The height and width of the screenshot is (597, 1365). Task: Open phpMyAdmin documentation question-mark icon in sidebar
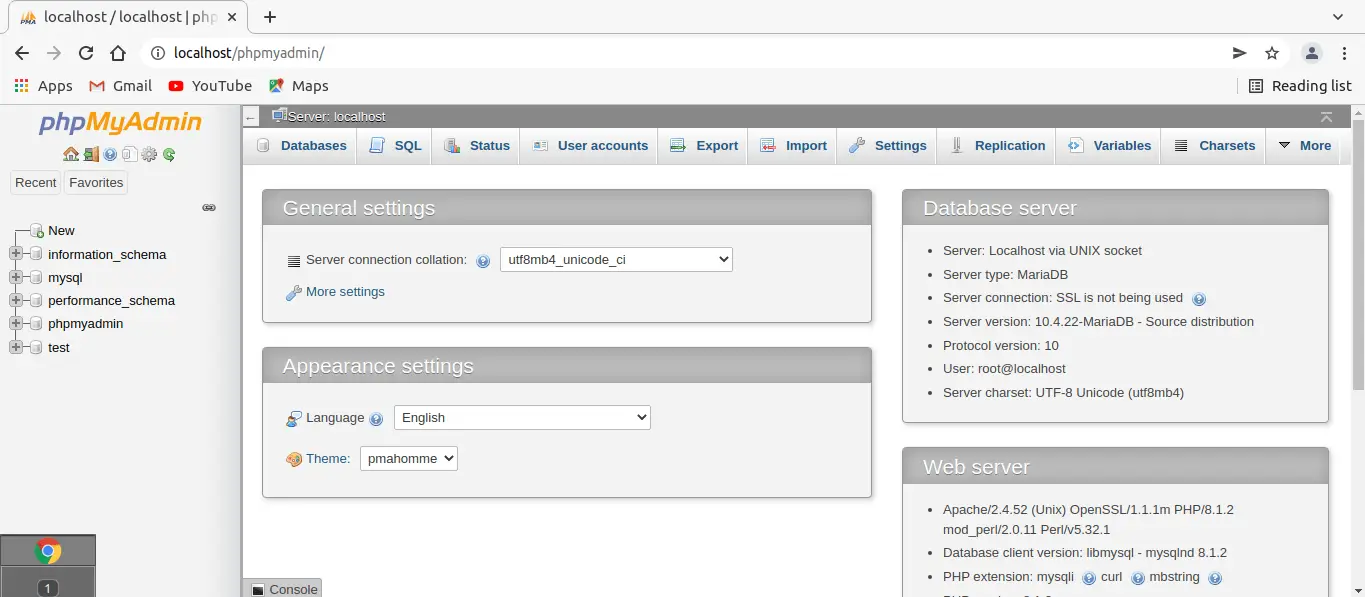[x=111, y=154]
